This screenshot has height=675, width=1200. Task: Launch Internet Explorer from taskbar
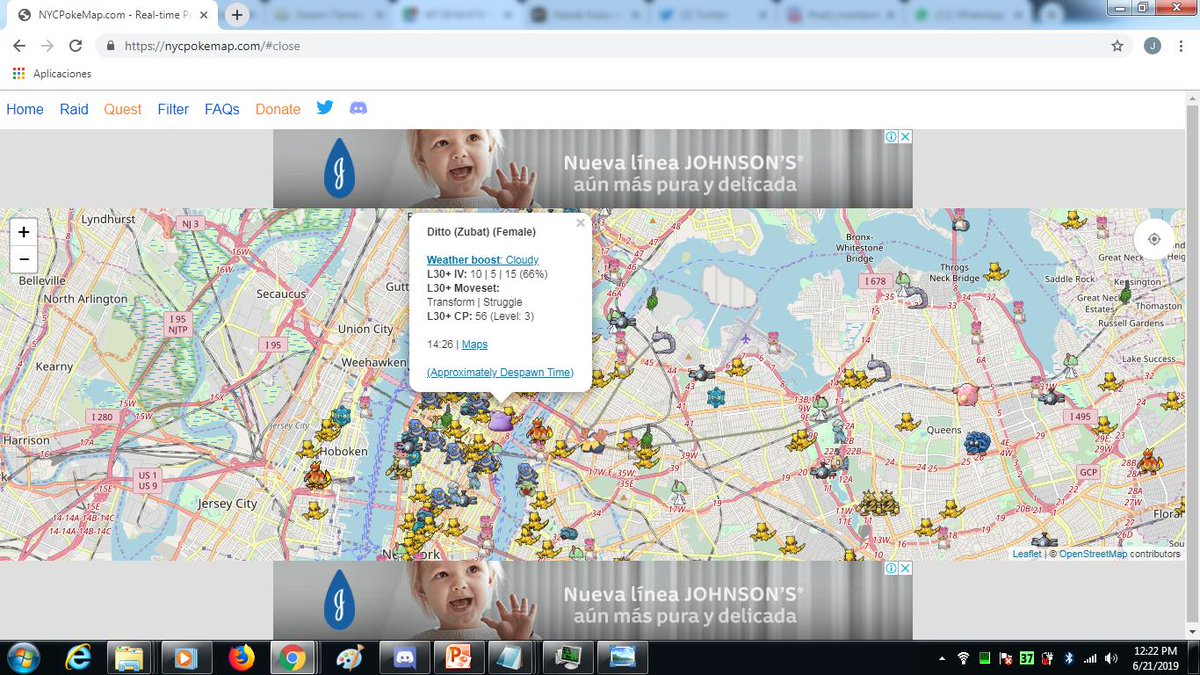(78, 657)
